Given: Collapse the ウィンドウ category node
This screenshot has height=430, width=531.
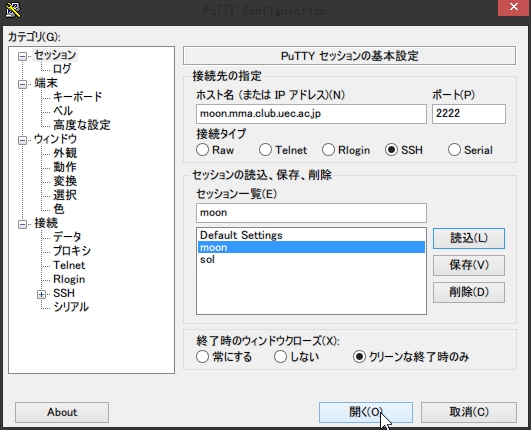Looking at the screenshot, I should click(22, 140).
